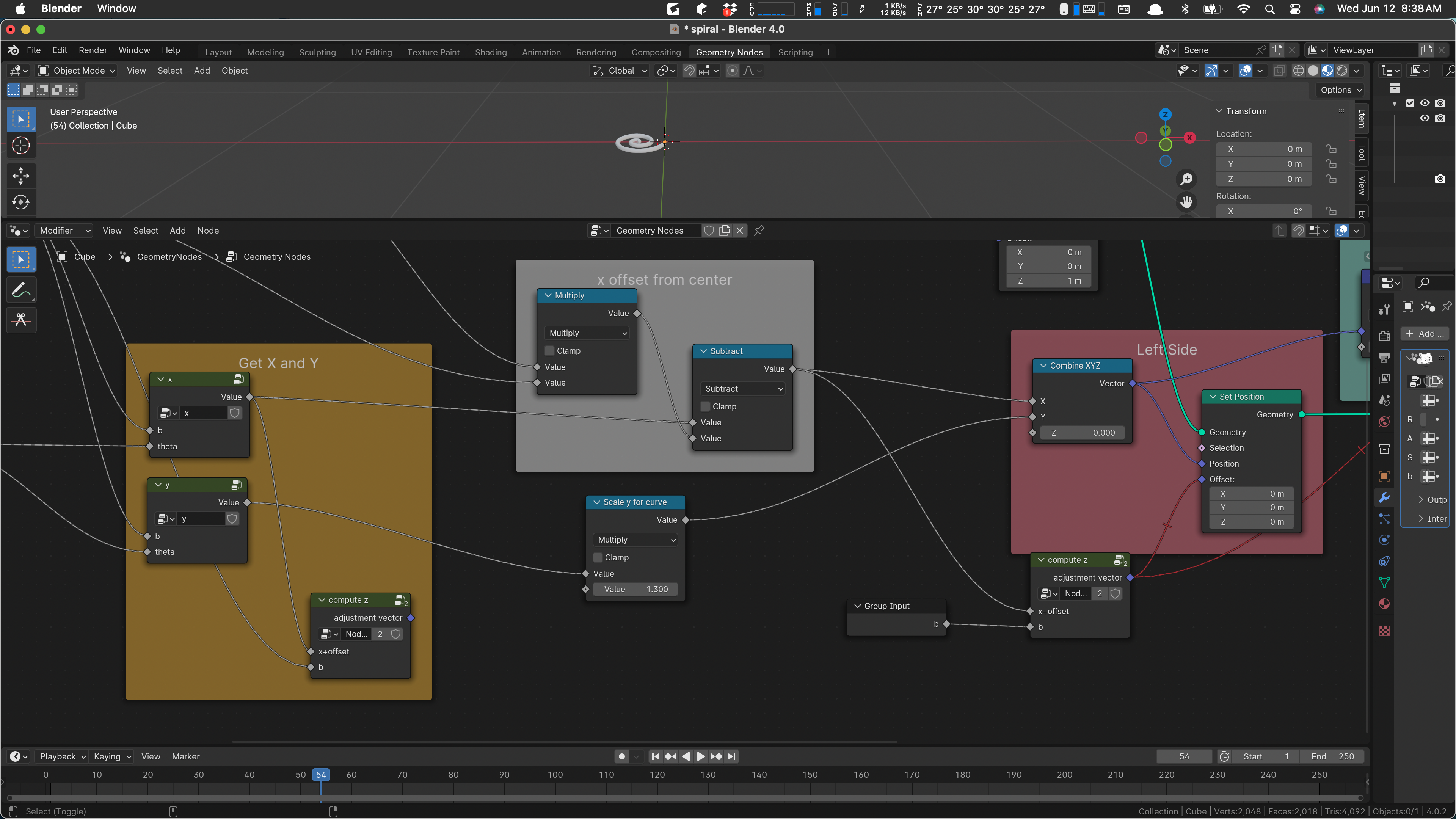1456x819 pixels.
Task: Open the File menu
Action: [x=34, y=50]
